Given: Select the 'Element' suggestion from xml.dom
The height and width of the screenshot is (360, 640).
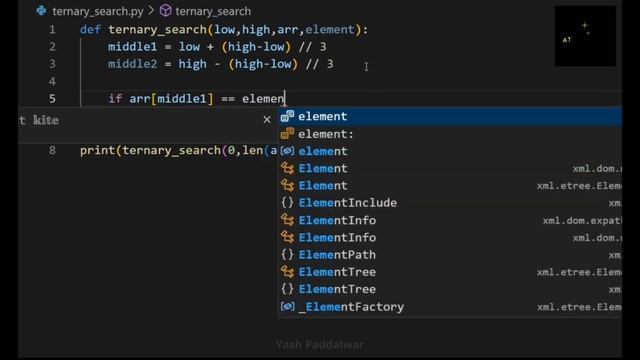Looking at the screenshot, I should [450, 168].
